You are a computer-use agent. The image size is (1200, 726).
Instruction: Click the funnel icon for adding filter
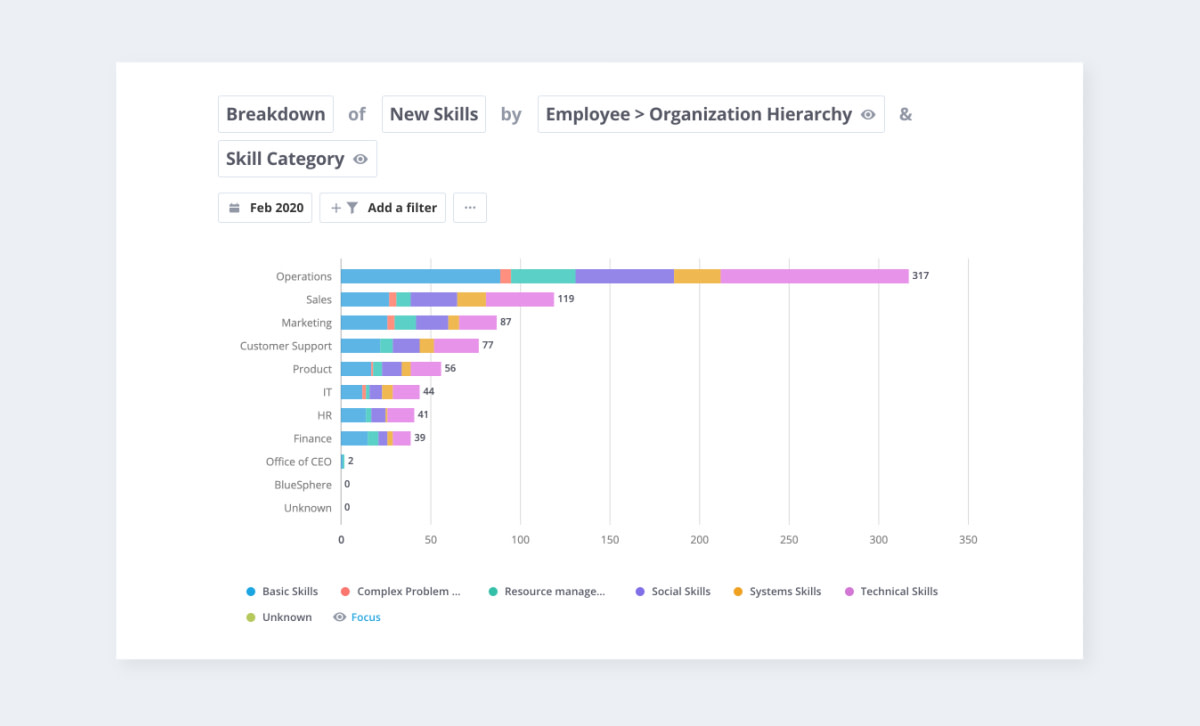[352, 208]
